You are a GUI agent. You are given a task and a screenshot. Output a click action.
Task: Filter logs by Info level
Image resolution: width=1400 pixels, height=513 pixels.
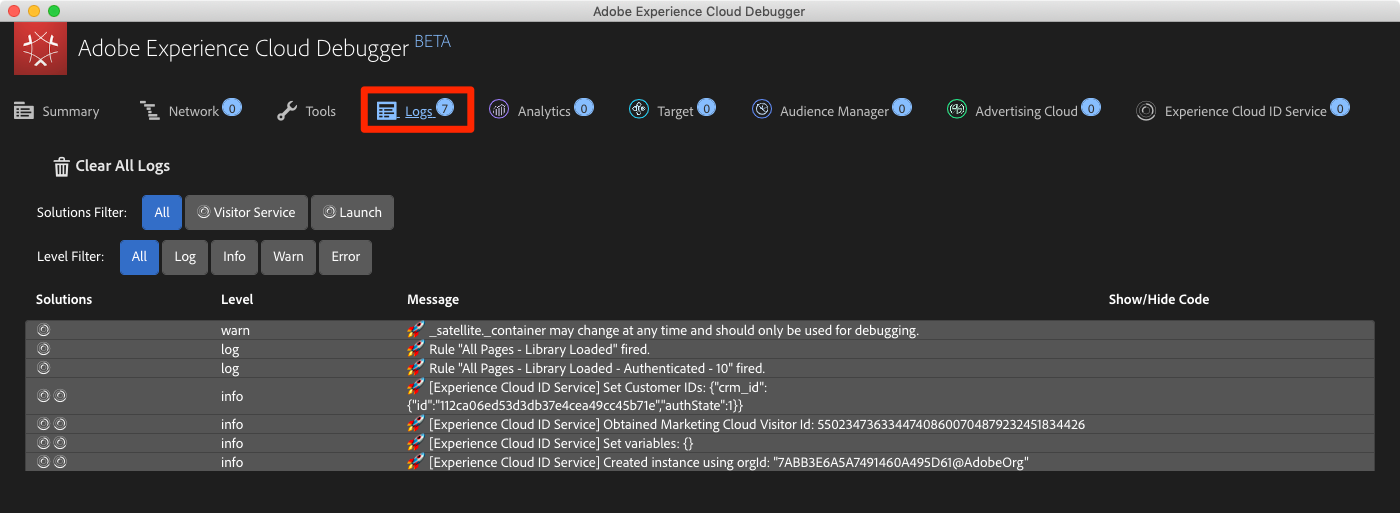[234, 256]
